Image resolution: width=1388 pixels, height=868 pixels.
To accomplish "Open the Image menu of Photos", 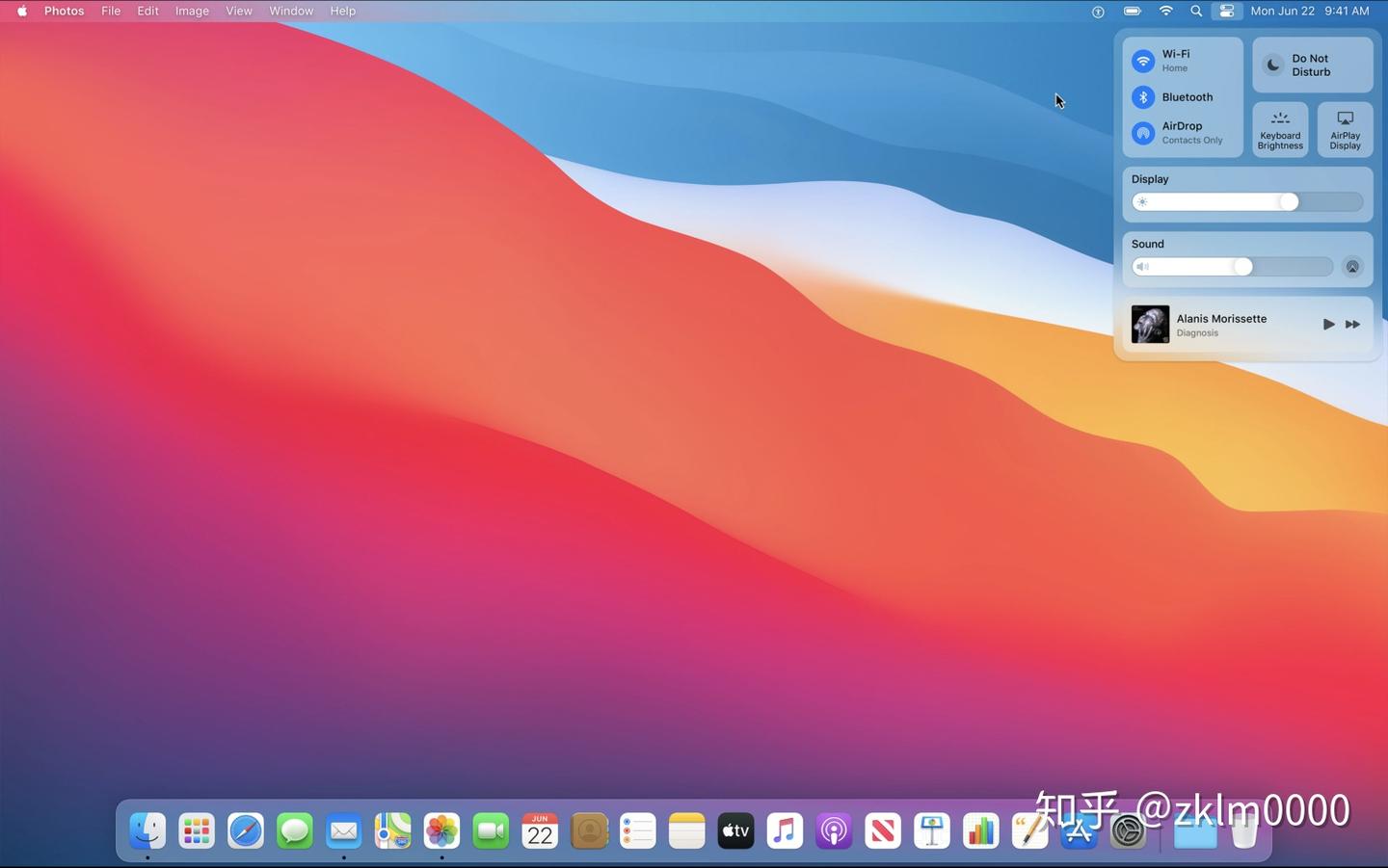I will click(x=191, y=11).
